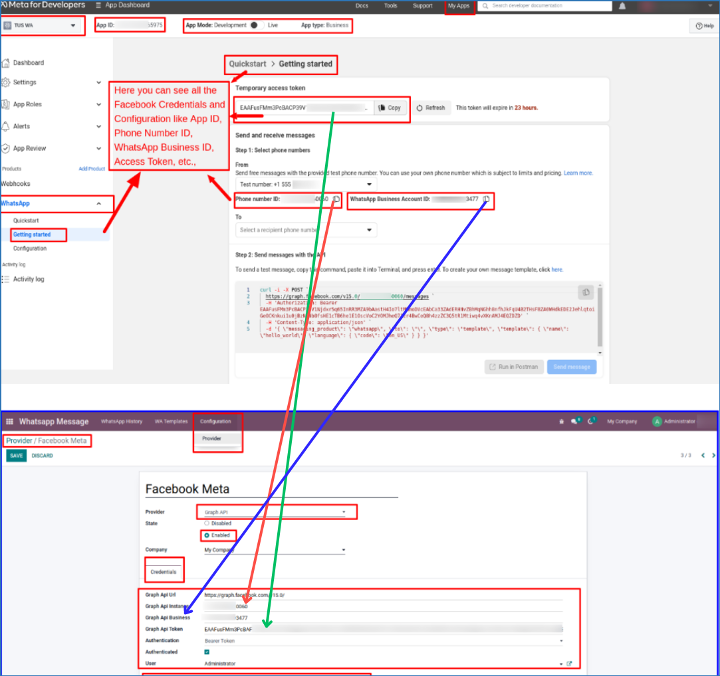
Task: Open the Odoo conversations icon
Action: [575, 421]
